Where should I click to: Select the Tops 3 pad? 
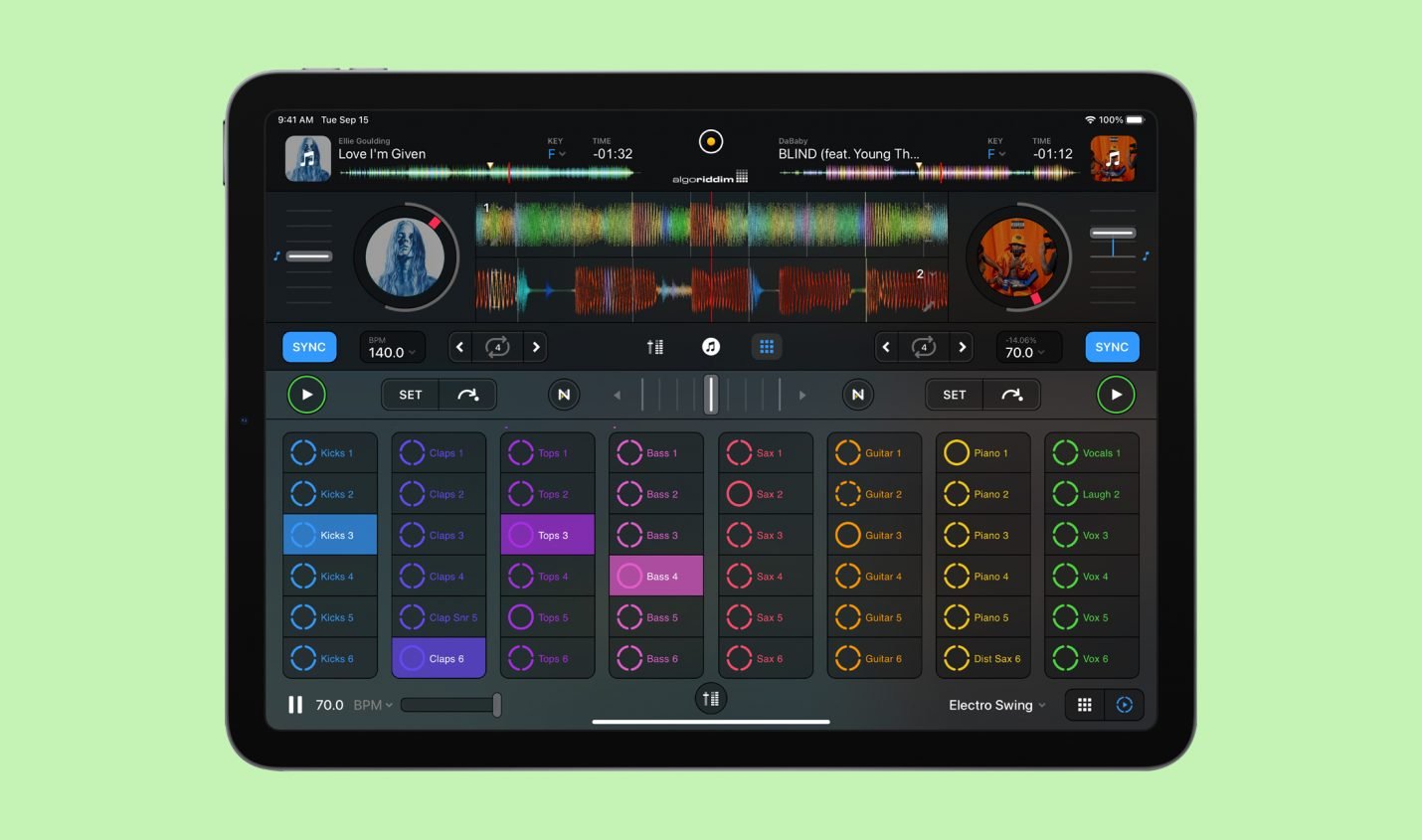pos(546,535)
